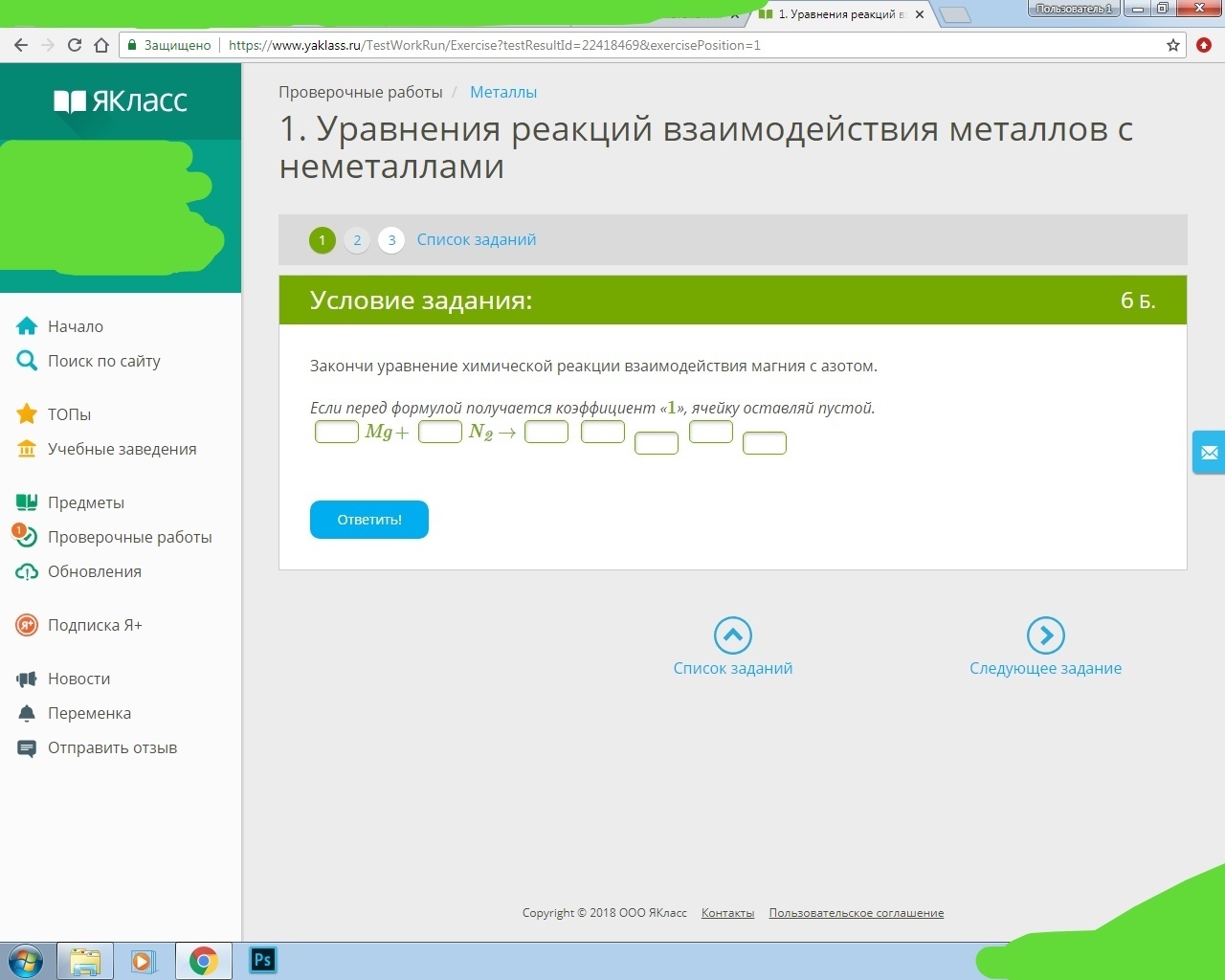Click the Список заданий link below the task

tap(733, 668)
